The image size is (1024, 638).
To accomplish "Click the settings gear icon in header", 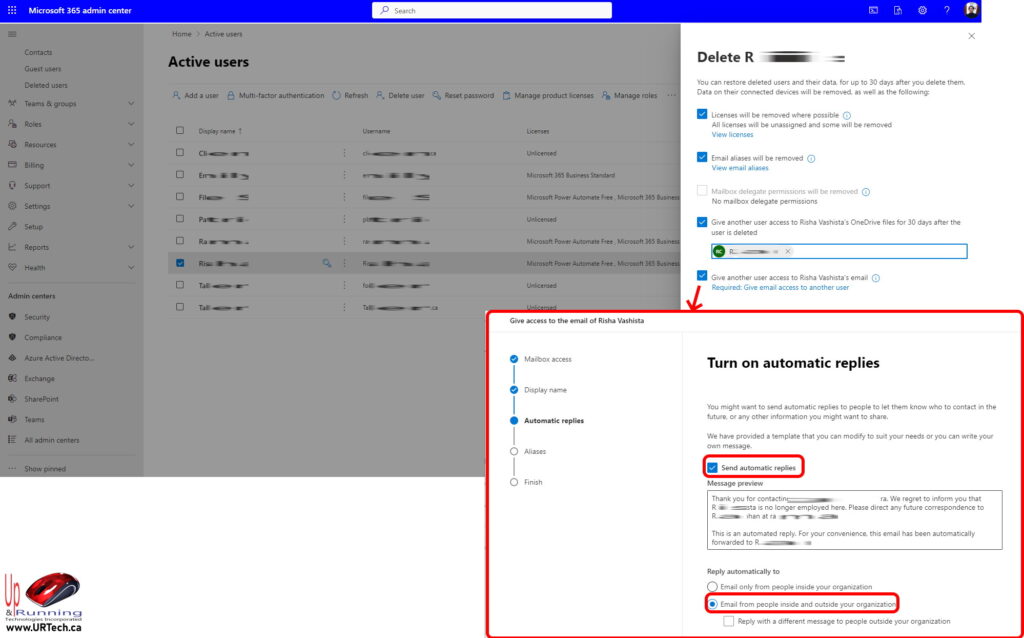I will pyautogui.click(x=922, y=10).
